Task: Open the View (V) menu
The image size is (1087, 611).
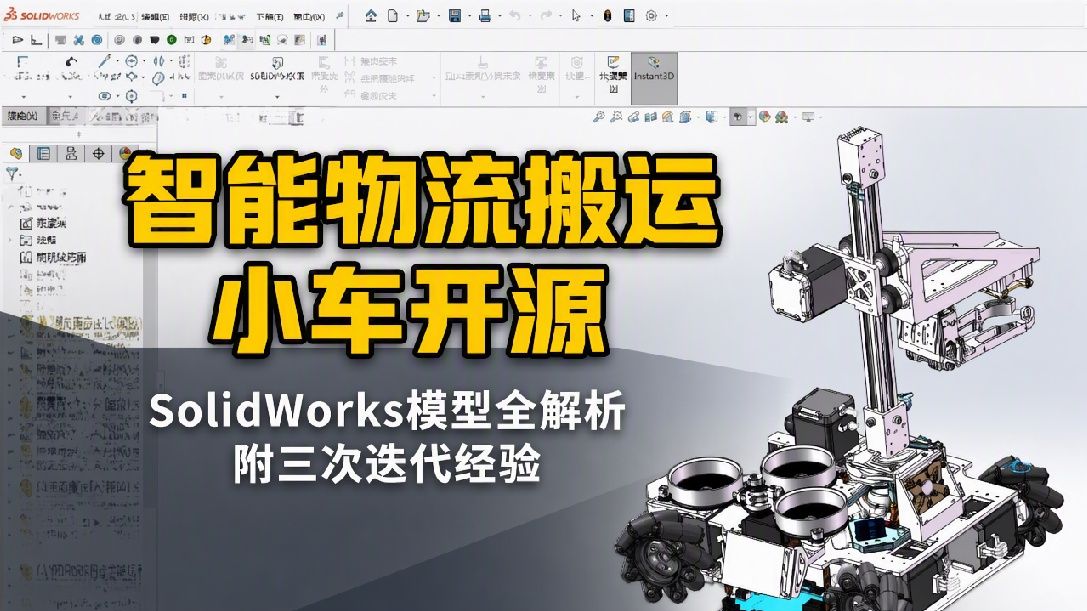Action: [x=193, y=16]
